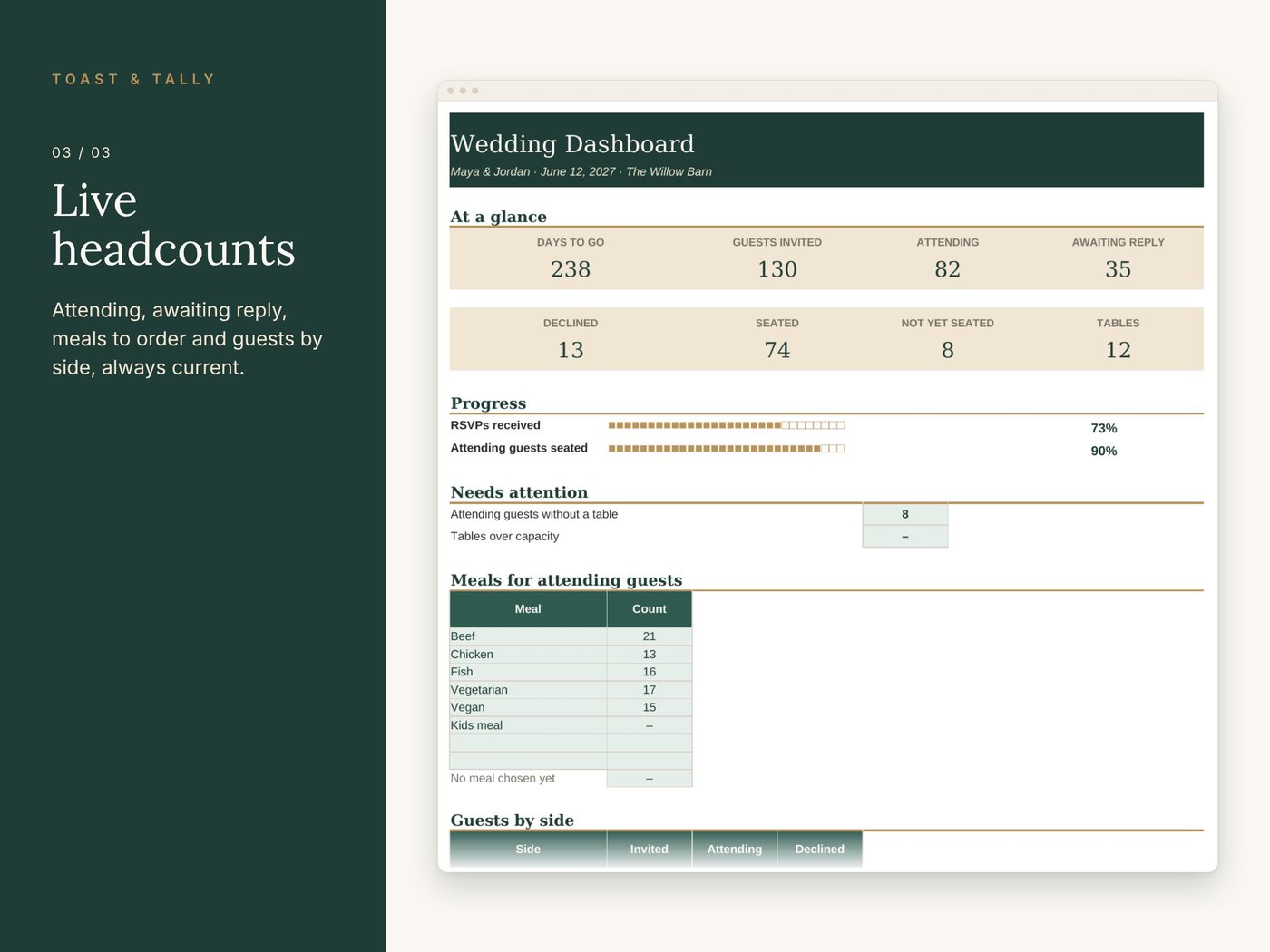1270x952 pixels.
Task: Click the No meal chosen yet label
Action: coord(503,778)
